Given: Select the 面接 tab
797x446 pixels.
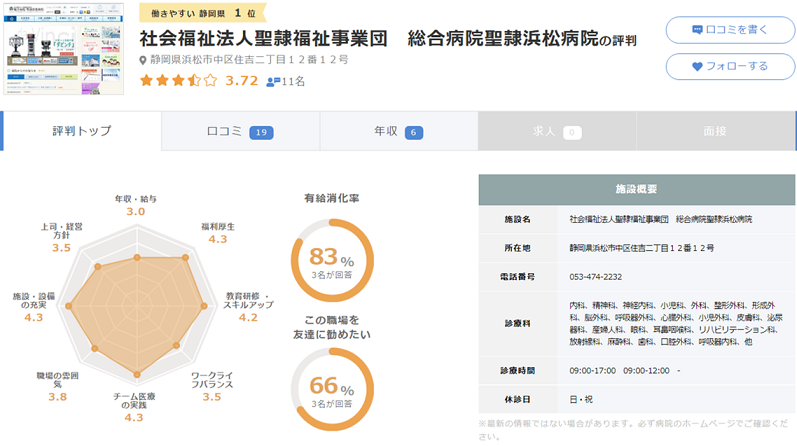Looking at the screenshot, I should (x=715, y=131).
